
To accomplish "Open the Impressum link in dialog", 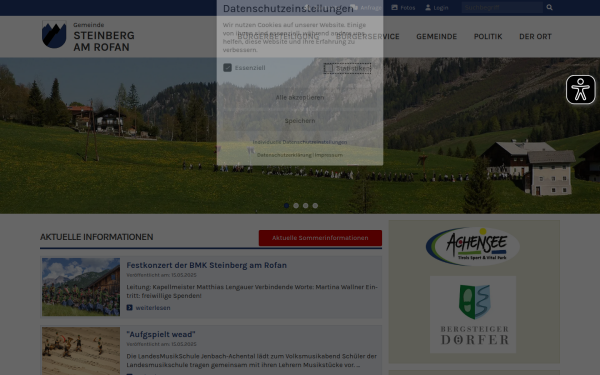I will (329, 155).
